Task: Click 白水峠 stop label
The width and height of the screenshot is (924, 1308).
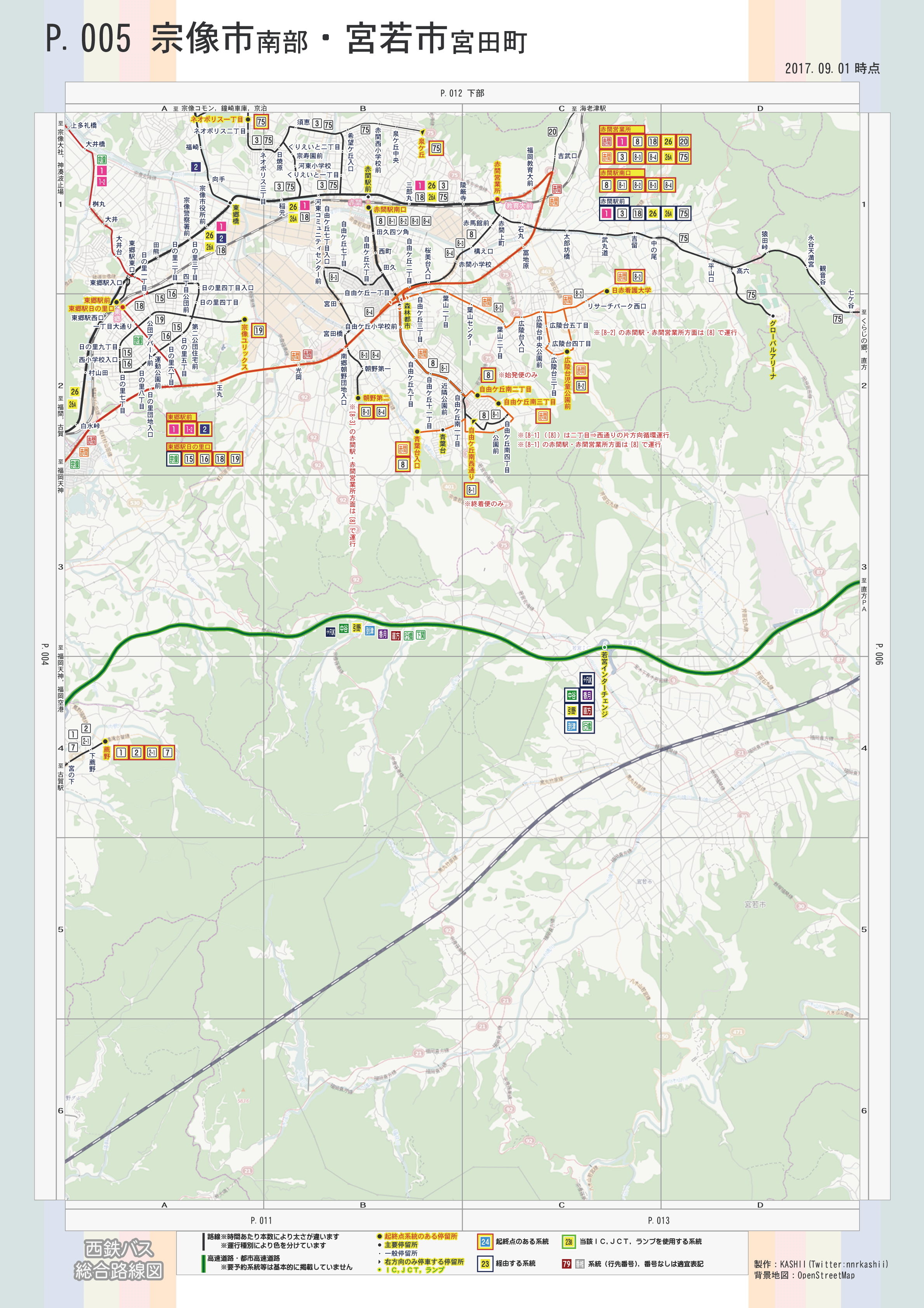Action: pos(90,426)
